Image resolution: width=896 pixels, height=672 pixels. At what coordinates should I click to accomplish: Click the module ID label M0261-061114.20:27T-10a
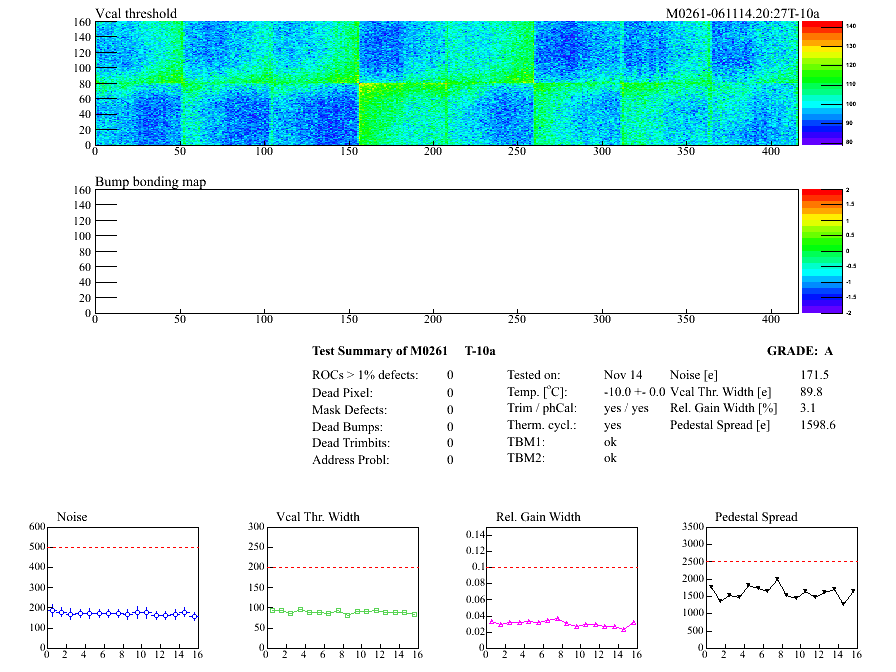[742, 14]
